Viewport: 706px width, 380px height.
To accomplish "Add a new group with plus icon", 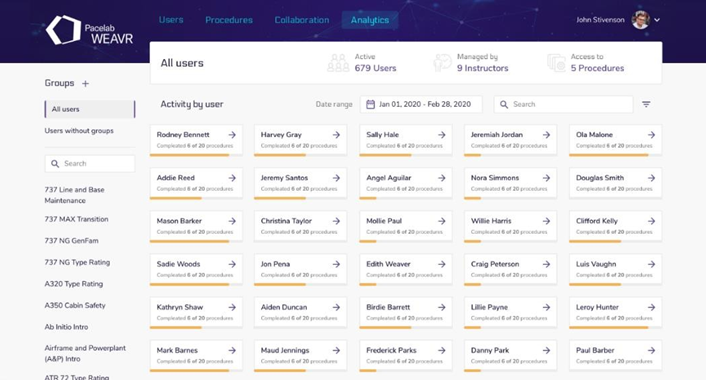I will click(x=85, y=83).
